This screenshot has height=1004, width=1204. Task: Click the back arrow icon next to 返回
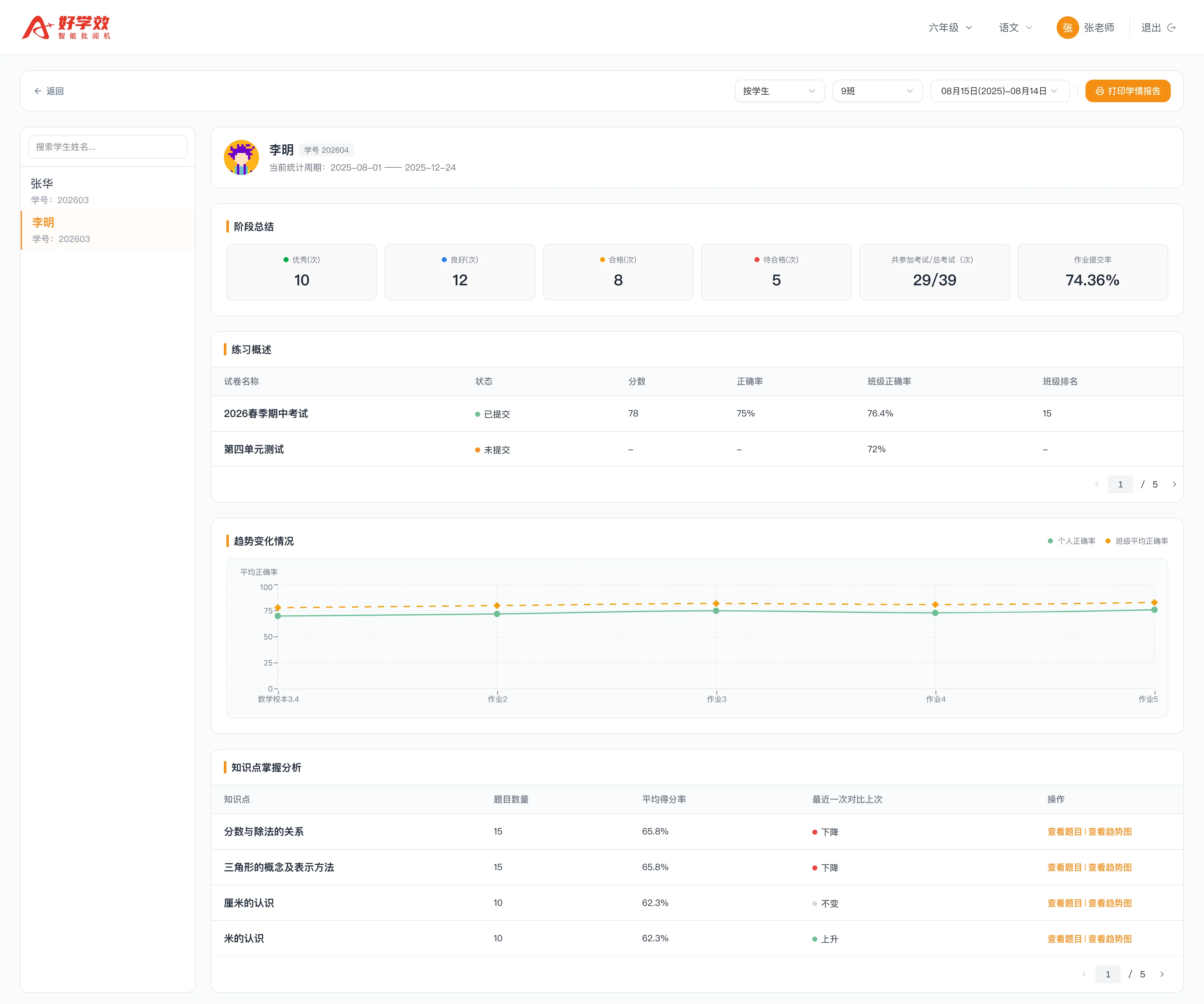click(38, 91)
